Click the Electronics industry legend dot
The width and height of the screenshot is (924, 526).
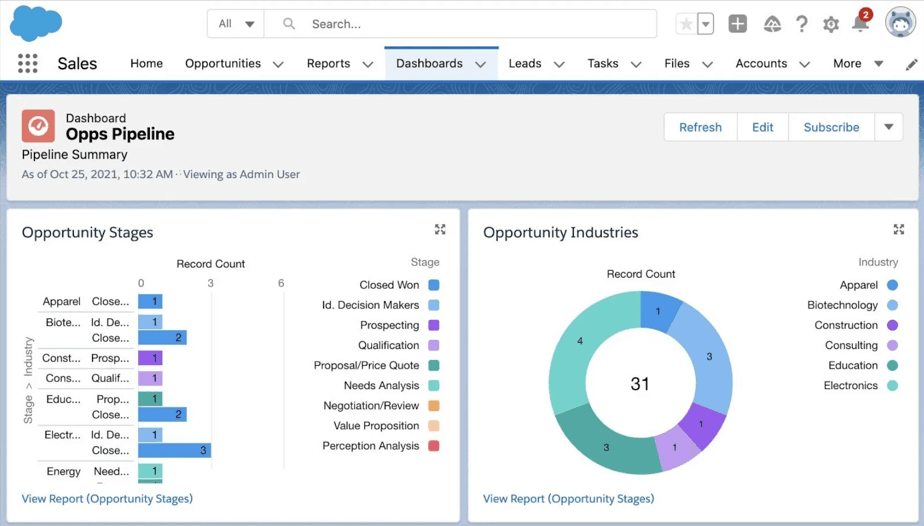click(x=892, y=386)
